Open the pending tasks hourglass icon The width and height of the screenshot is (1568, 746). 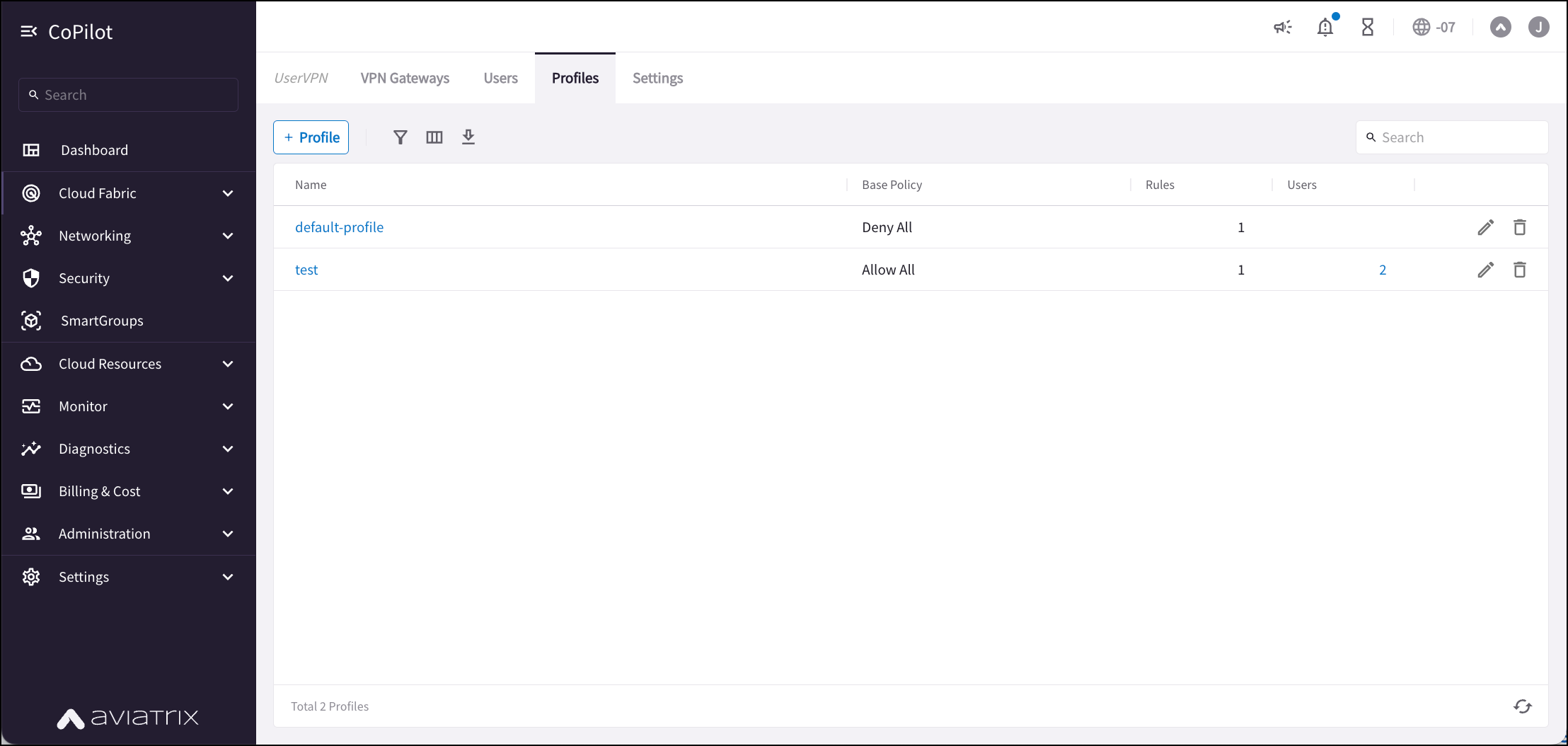[x=1367, y=27]
